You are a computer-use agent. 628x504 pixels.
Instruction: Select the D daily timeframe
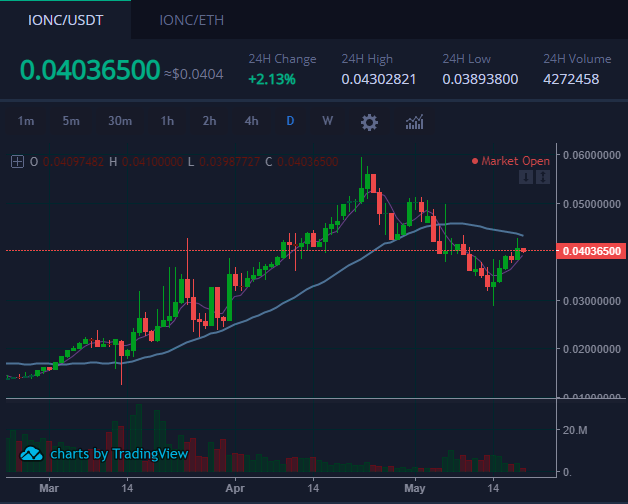click(290, 121)
